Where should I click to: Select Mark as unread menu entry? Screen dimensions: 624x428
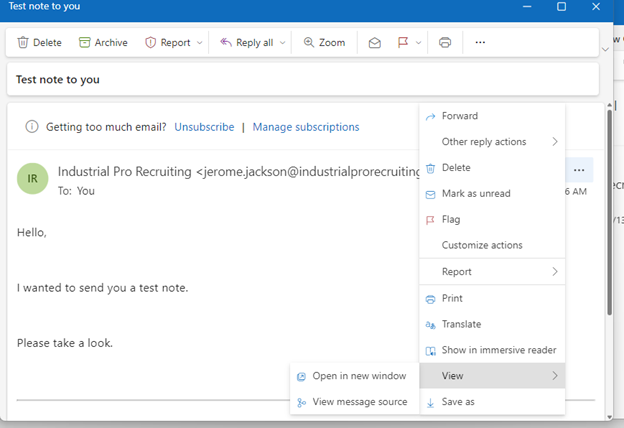point(492,193)
